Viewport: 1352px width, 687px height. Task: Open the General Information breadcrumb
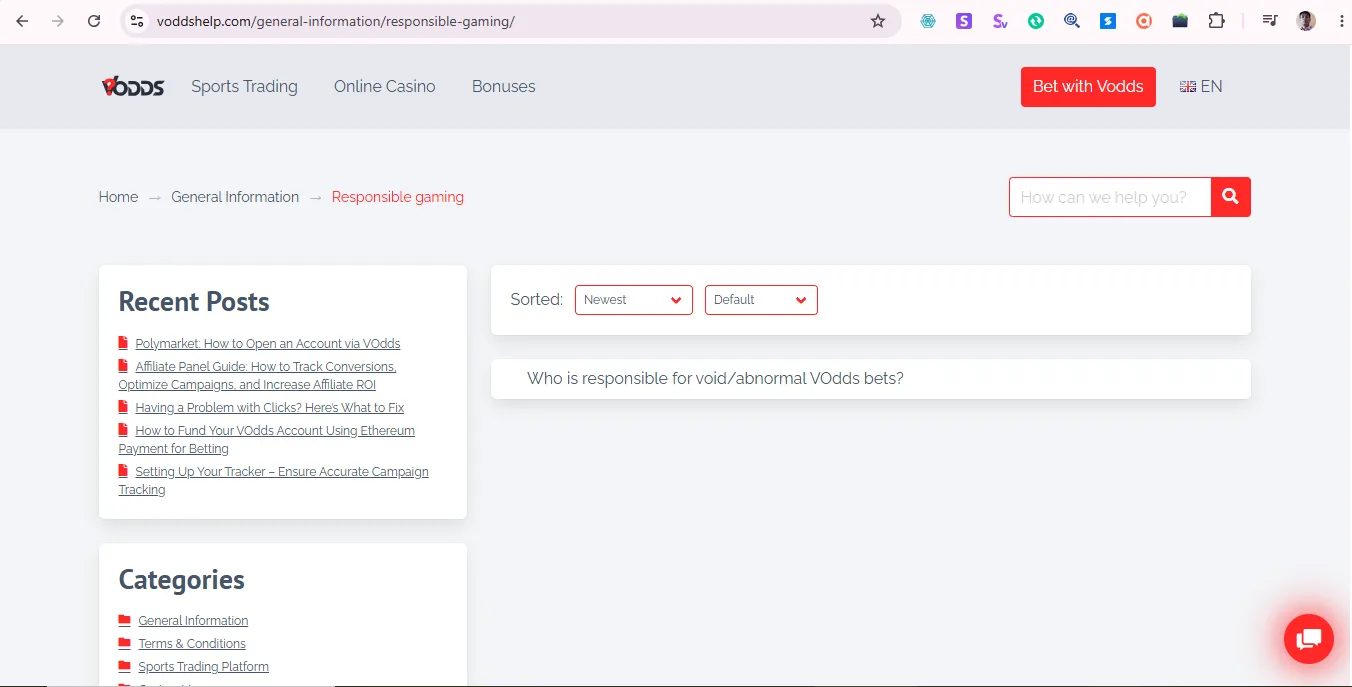[x=235, y=197]
